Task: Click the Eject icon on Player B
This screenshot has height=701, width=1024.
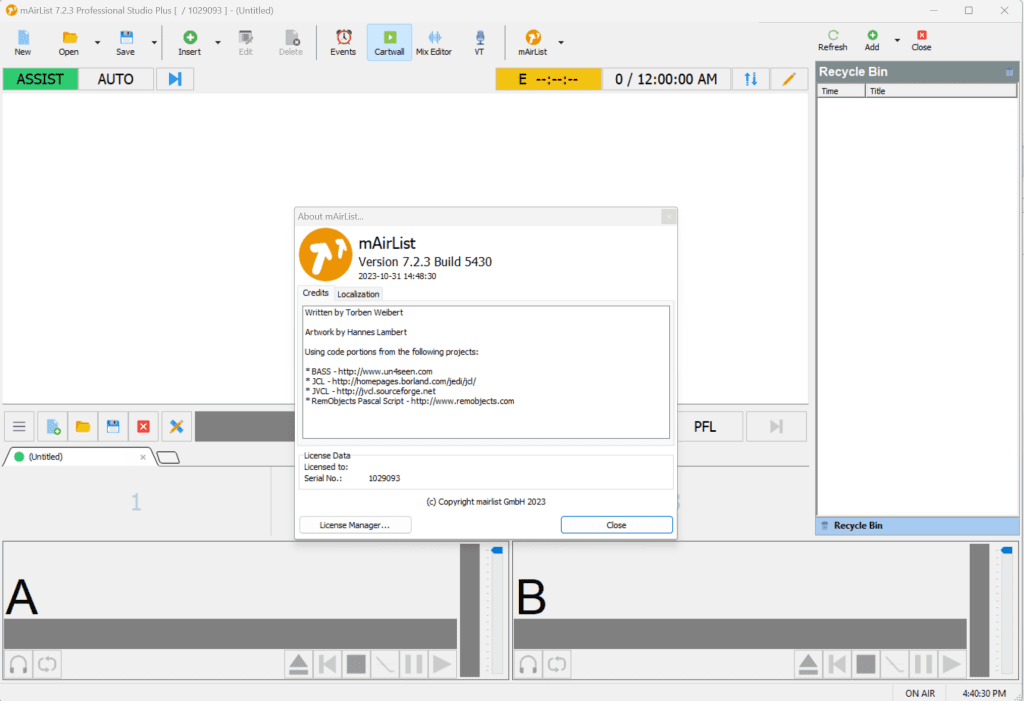Action: coord(809,663)
